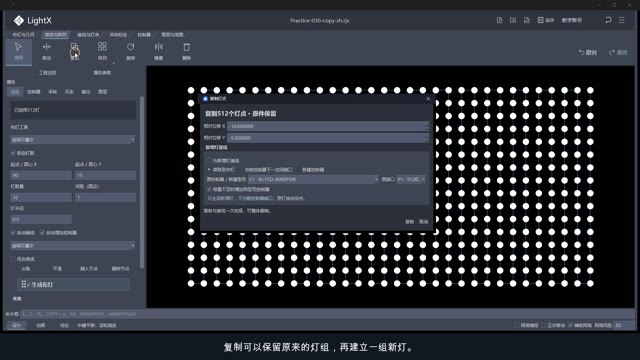640x360 pixels.
Task: Open the last ribbon tab 图层与视图
Action: coord(172,35)
